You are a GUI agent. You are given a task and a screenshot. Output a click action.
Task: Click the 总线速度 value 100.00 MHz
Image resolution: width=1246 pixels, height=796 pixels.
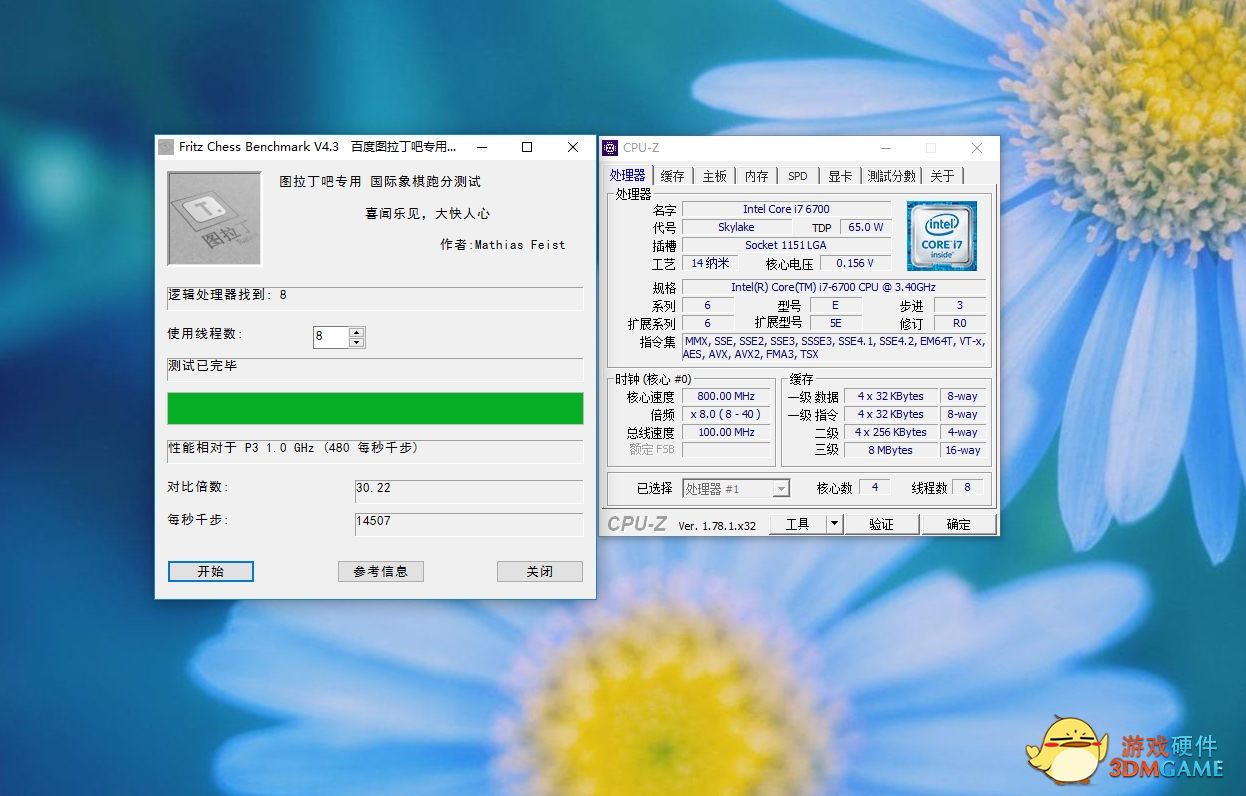(x=727, y=432)
